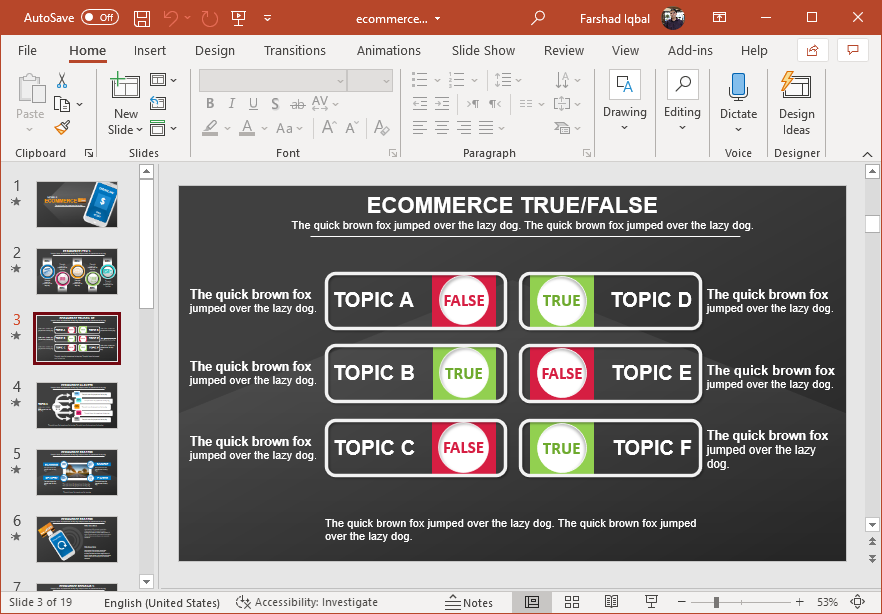This screenshot has height=614, width=882.
Task: Click the Format Painter brush icon
Action: (62, 127)
